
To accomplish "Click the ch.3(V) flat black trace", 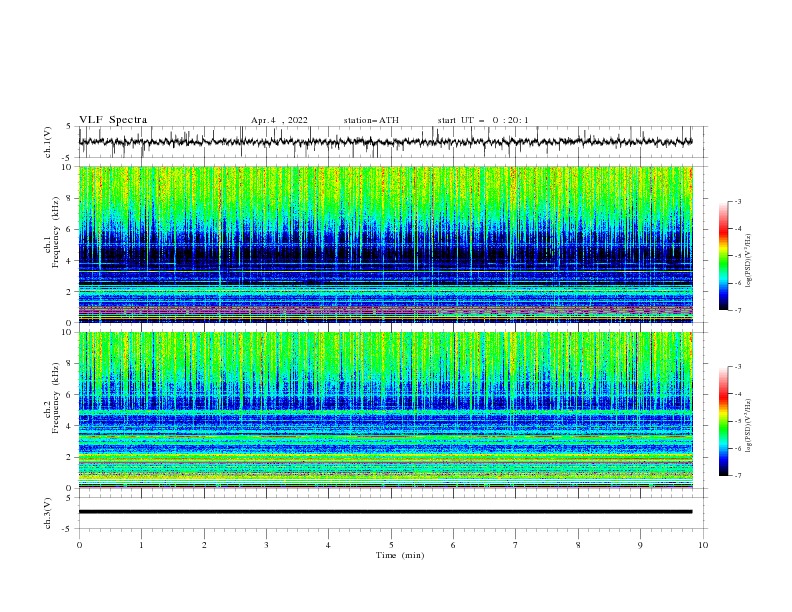I will click(x=385, y=512).
